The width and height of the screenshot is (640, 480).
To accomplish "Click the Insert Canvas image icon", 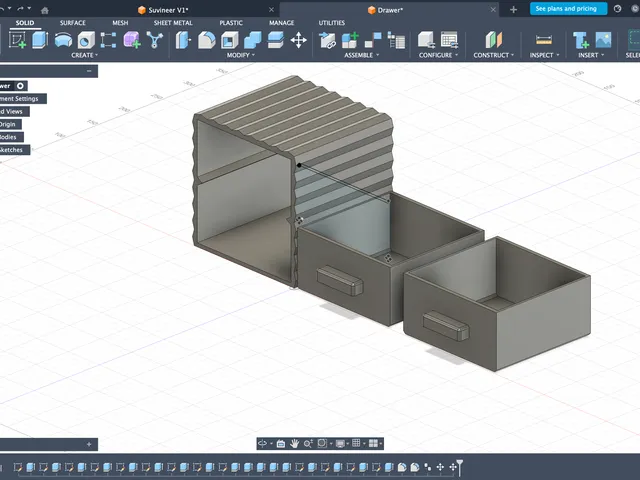I will coord(603,40).
